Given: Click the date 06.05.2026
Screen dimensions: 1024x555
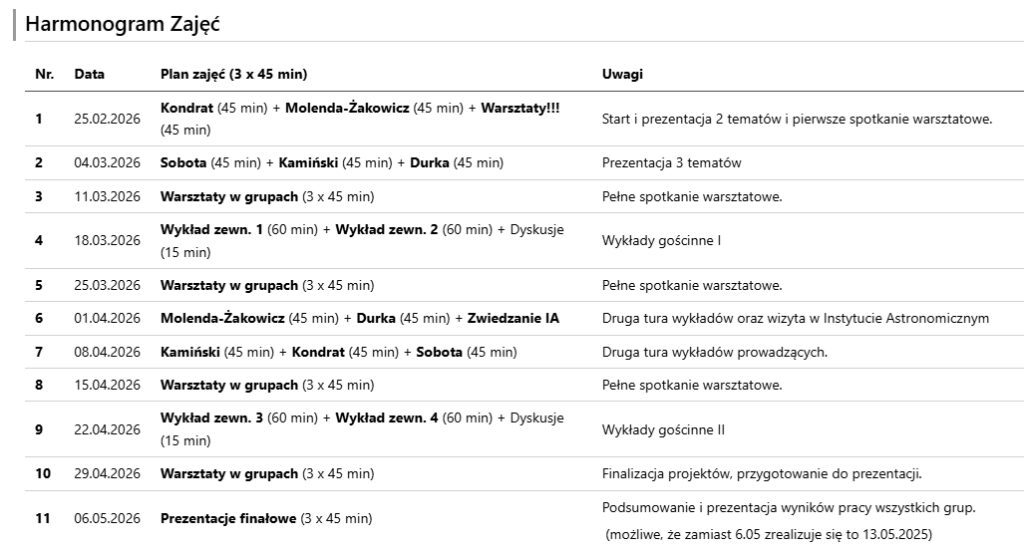Looking at the screenshot, I should pos(107,518).
